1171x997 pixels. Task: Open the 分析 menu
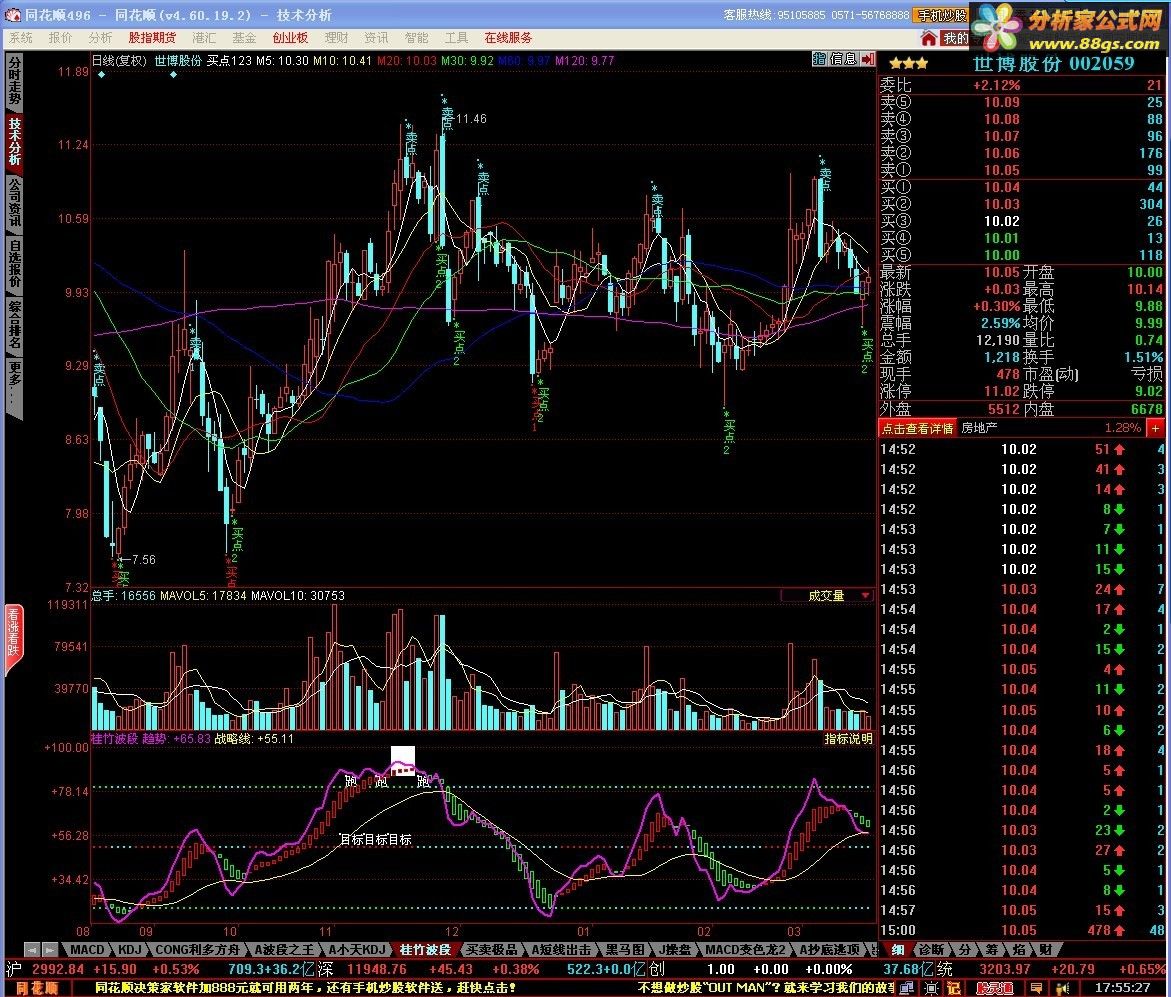101,37
